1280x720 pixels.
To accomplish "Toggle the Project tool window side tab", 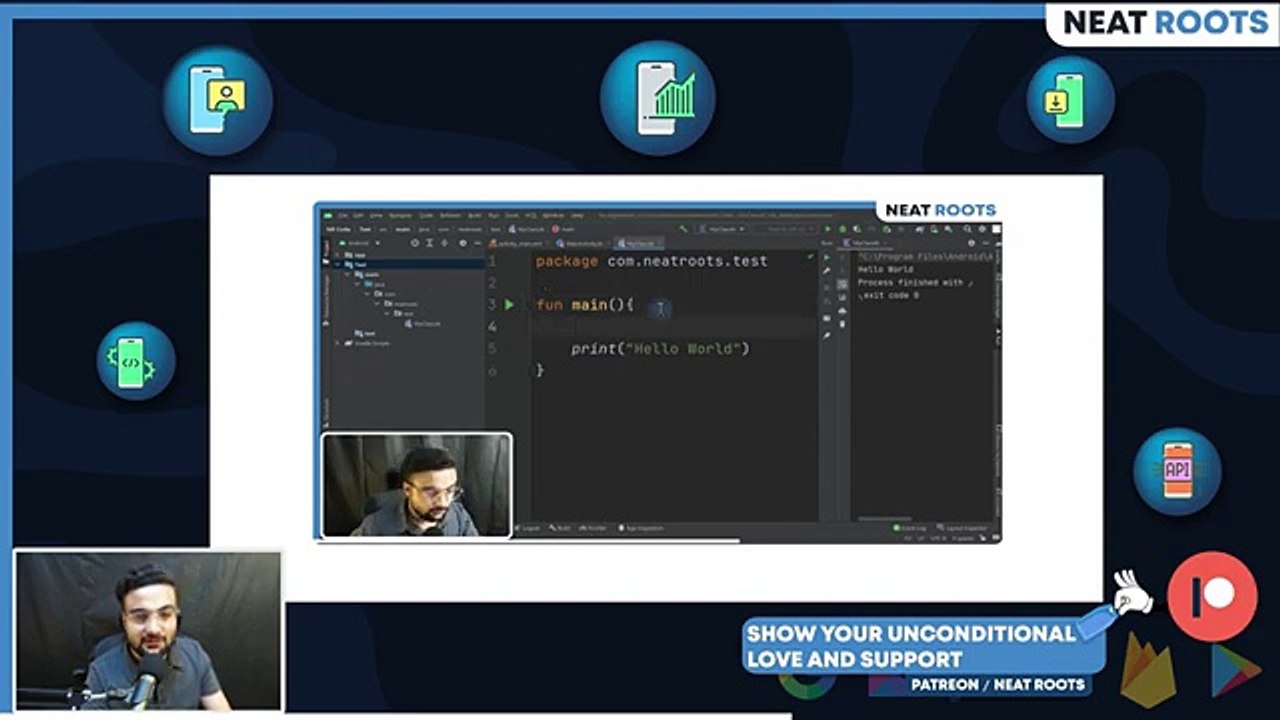I will 326,254.
